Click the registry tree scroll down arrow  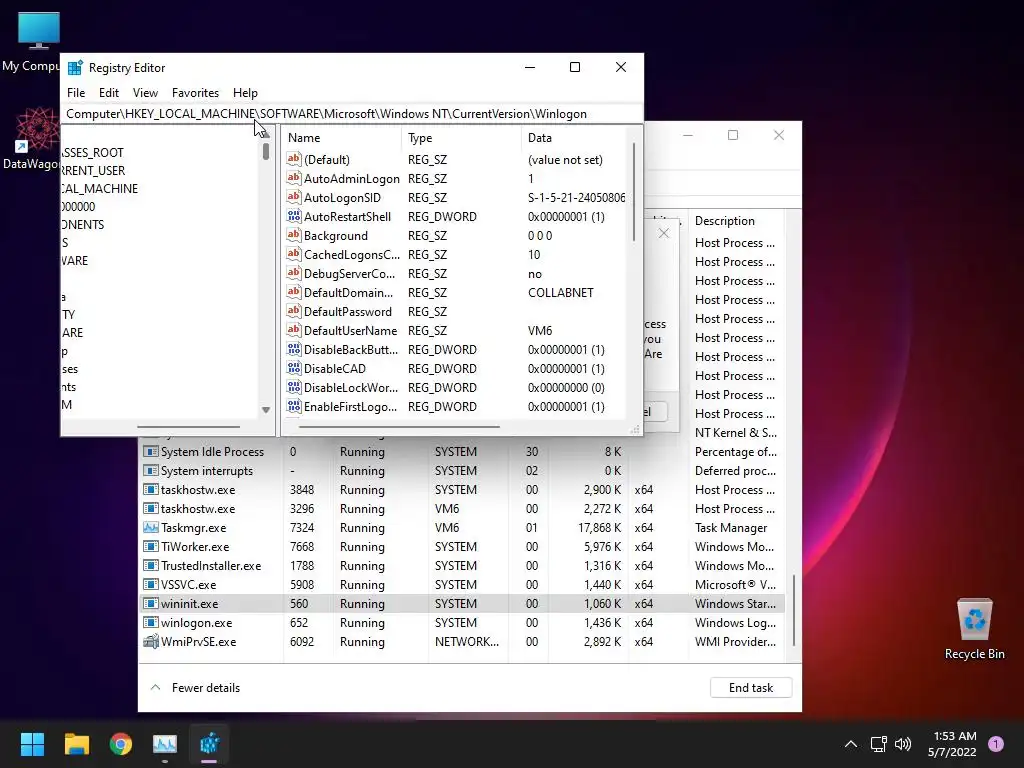pos(266,410)
